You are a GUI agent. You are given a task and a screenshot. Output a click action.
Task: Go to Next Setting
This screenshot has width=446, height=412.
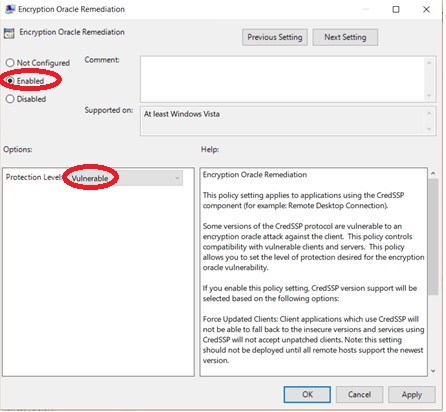(x=345, y=37)
